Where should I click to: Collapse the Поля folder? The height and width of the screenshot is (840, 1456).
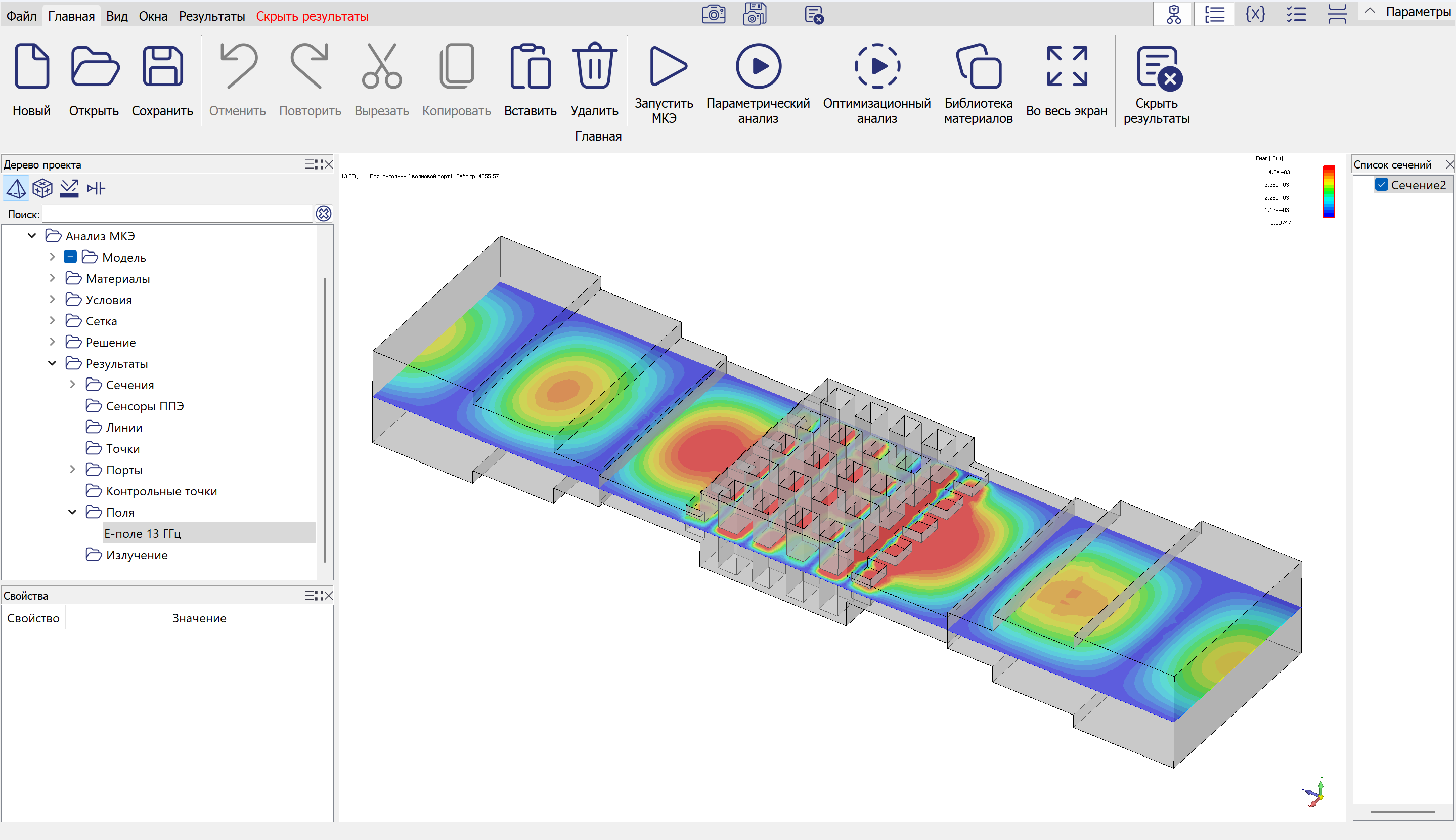[73, 512]
